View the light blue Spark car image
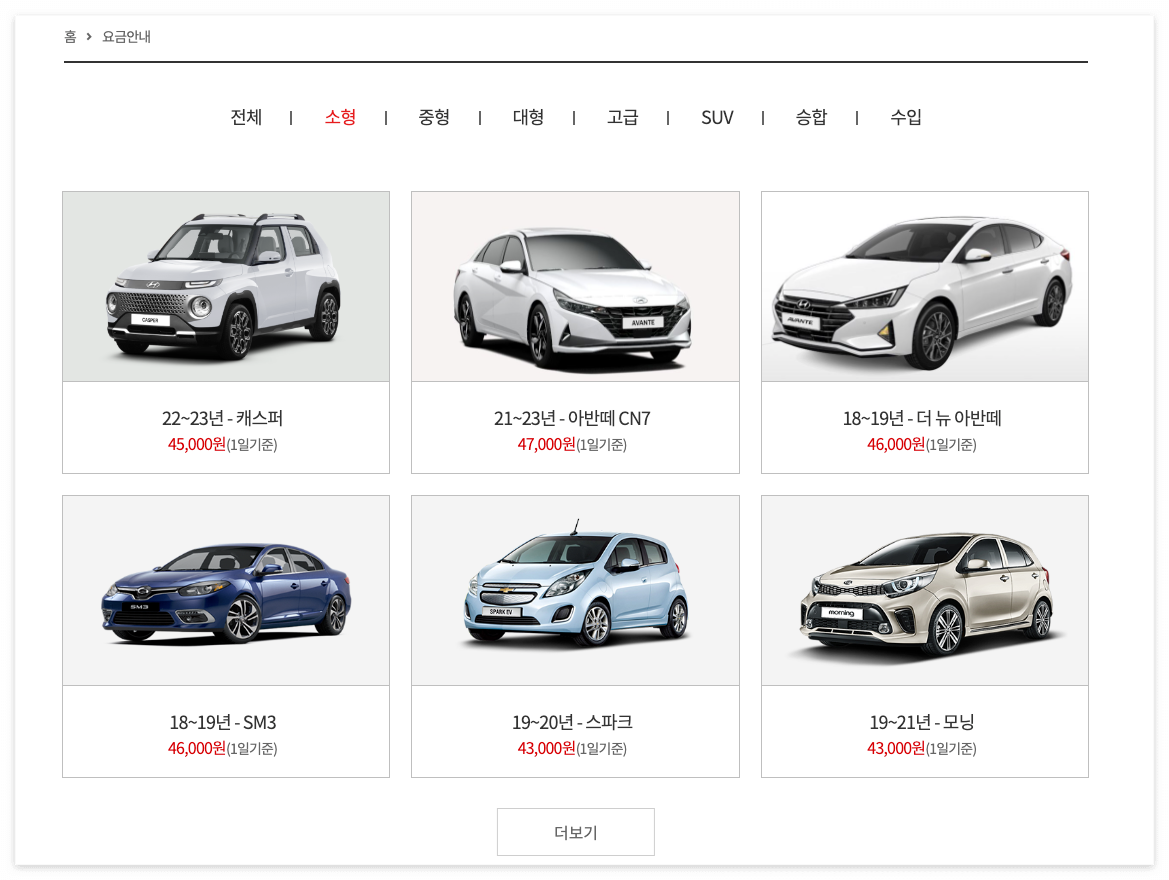 (x=576, y=591)
